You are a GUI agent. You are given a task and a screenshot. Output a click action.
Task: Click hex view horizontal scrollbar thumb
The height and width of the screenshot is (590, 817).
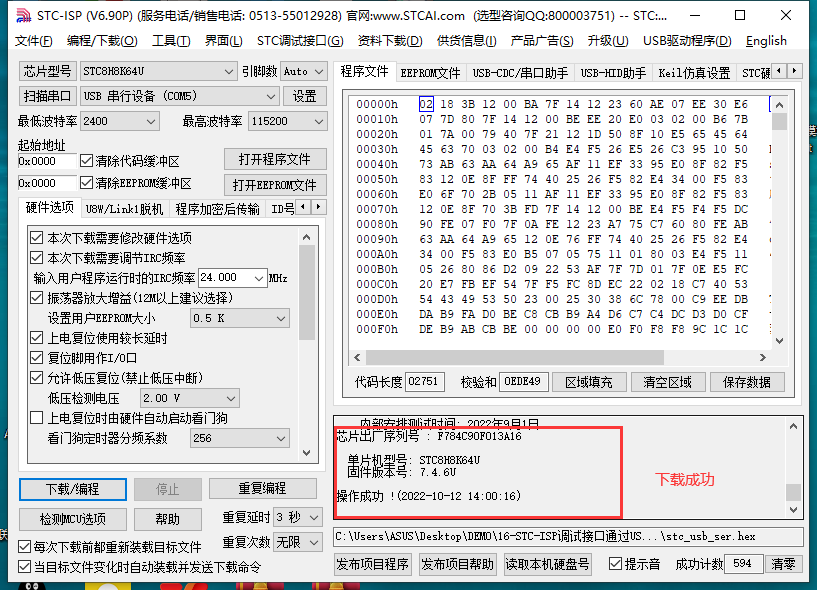515,358
